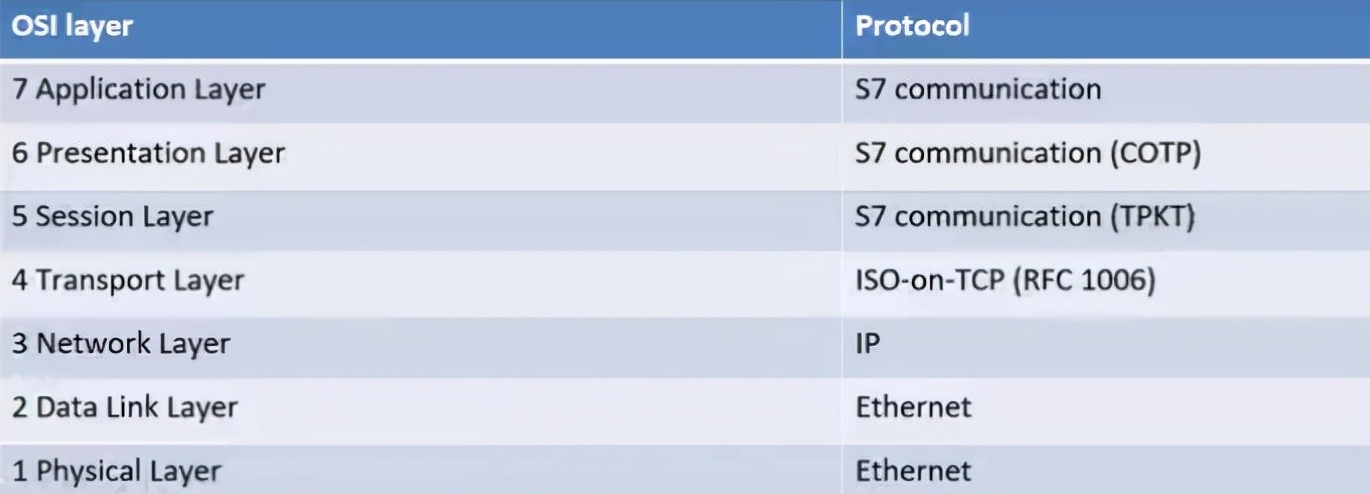Select the 3 Network Layer cell

[x=421, y=346]
